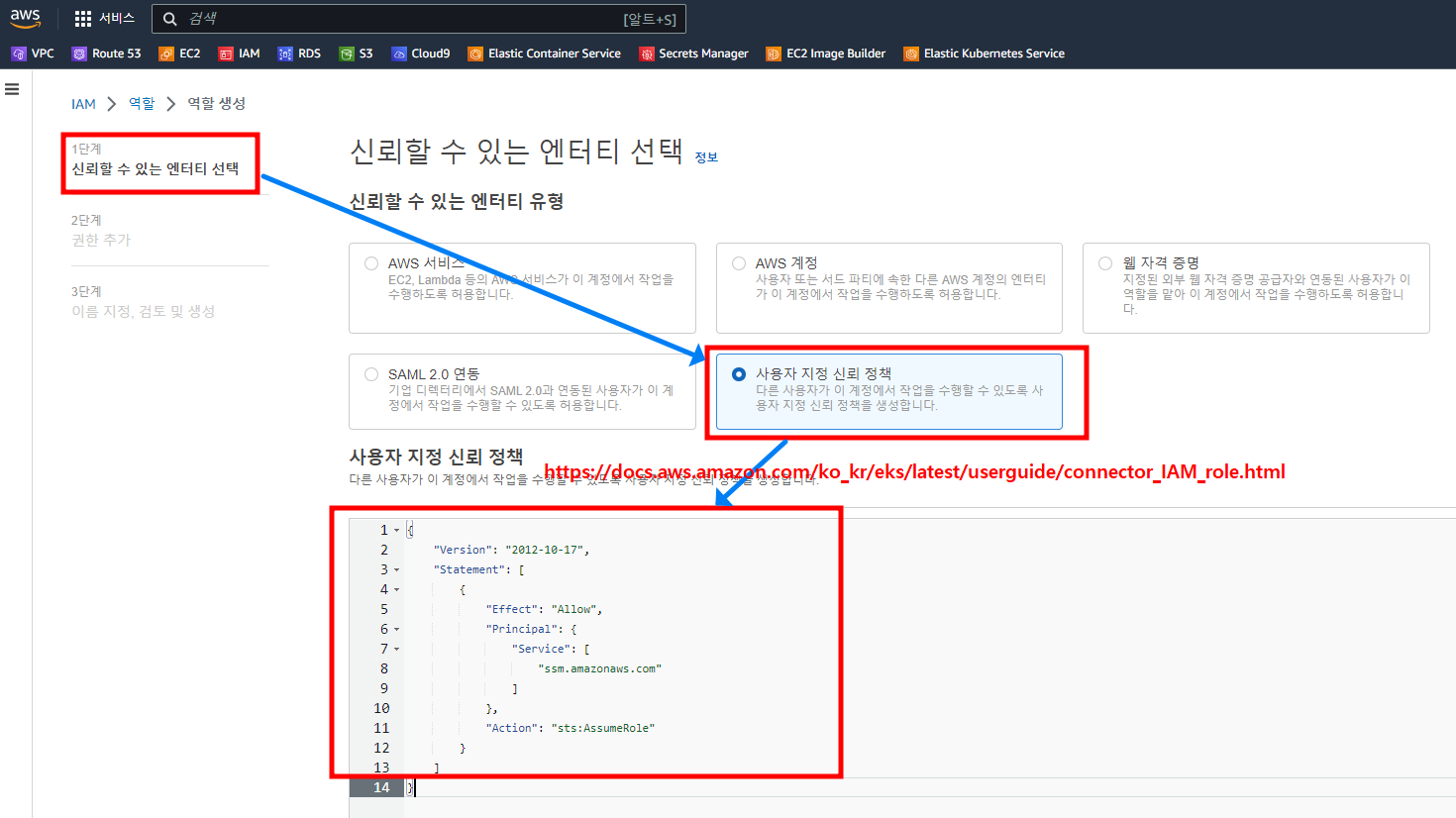Click the "Statement": [ line
The width and height of the screenshot is (1456, 818).
tap(479, 569)
